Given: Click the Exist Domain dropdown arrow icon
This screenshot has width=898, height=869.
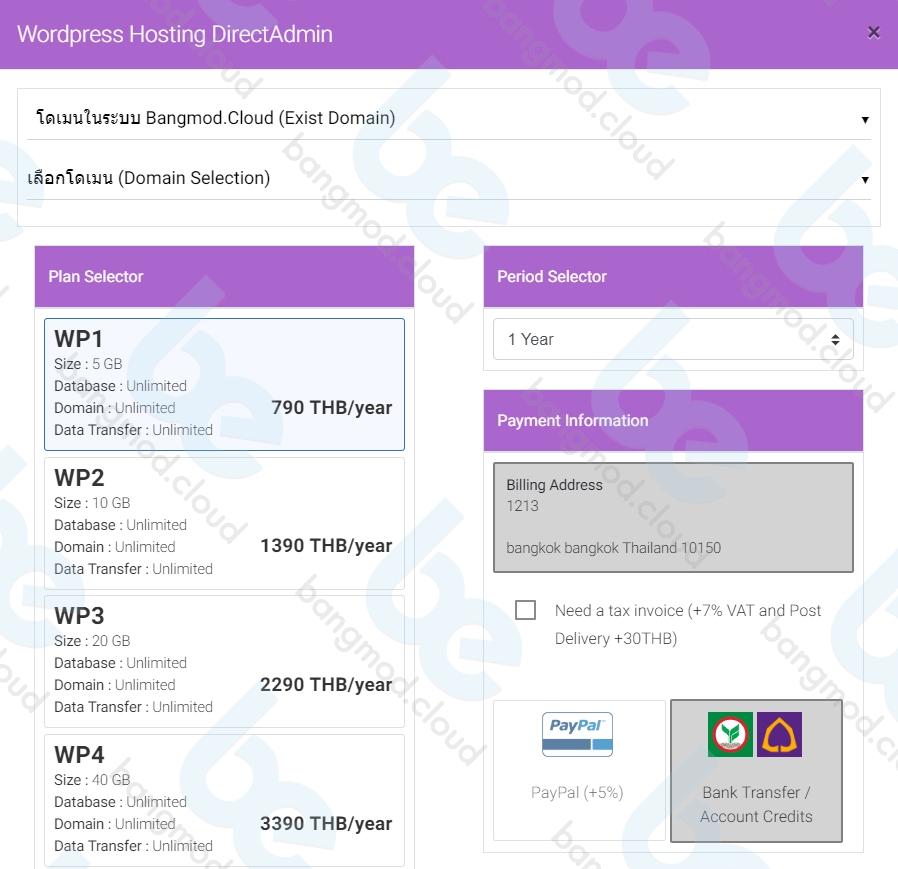Looking at the screenshot, I should [865, 120].
